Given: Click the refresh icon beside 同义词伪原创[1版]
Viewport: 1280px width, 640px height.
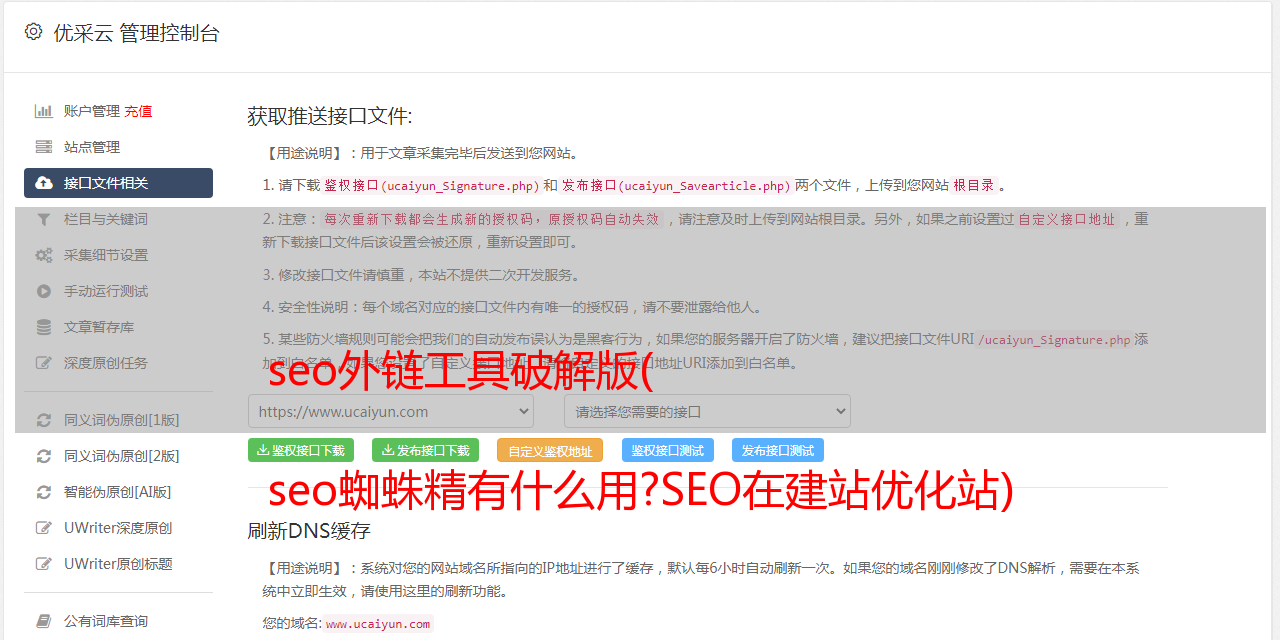Looking at the screenshot, I should [x=44, y=420].
